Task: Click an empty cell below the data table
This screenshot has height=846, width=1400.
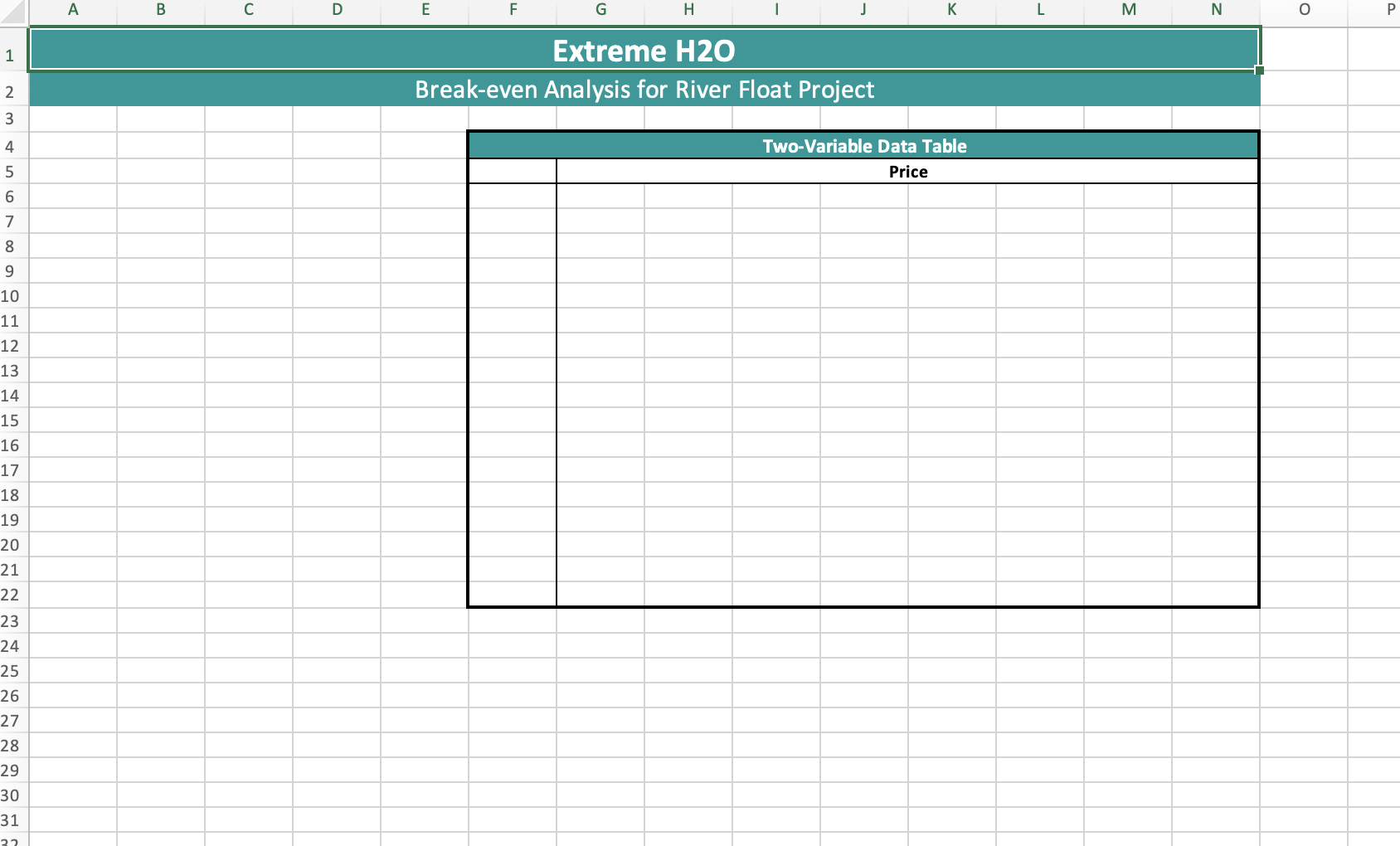Action: tap(864, 646)
